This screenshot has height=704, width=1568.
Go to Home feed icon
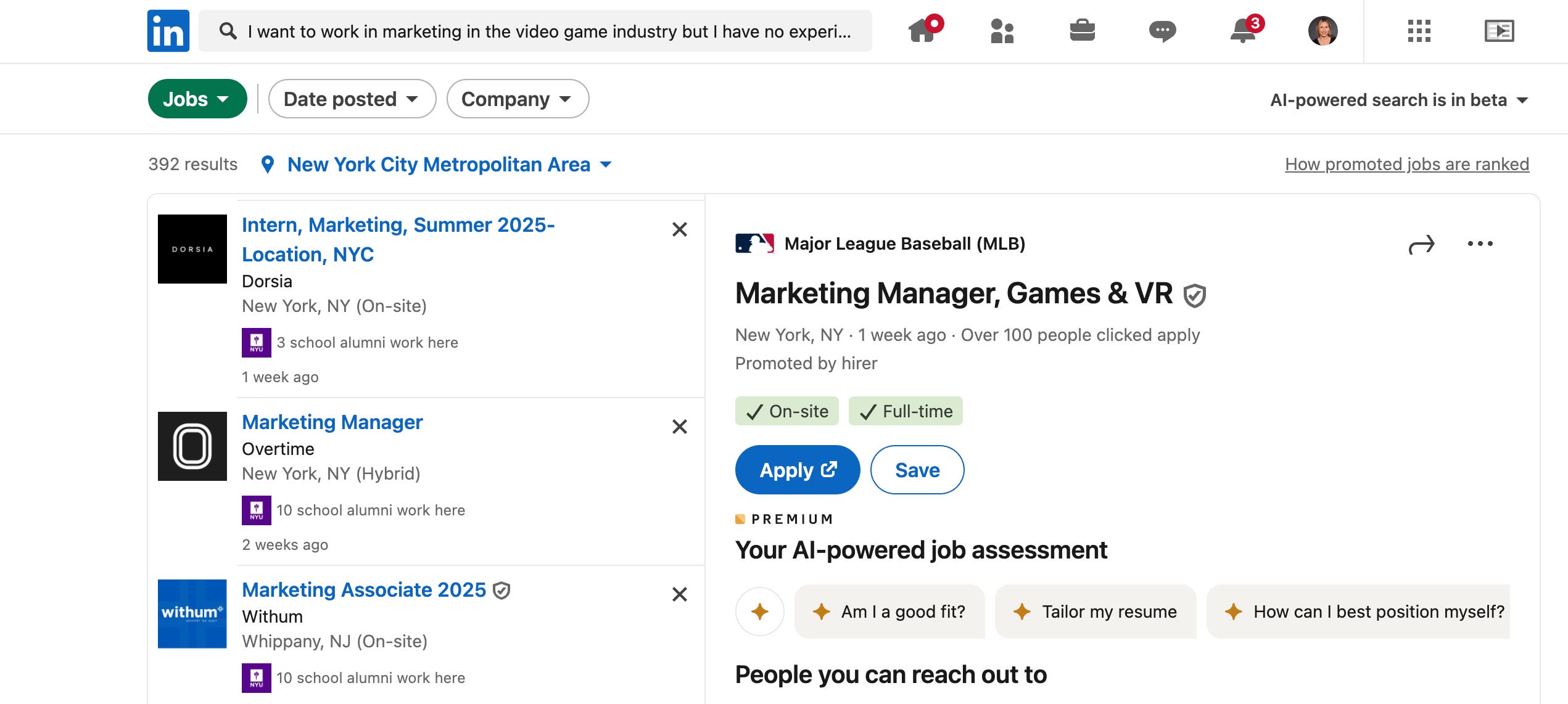923,30
